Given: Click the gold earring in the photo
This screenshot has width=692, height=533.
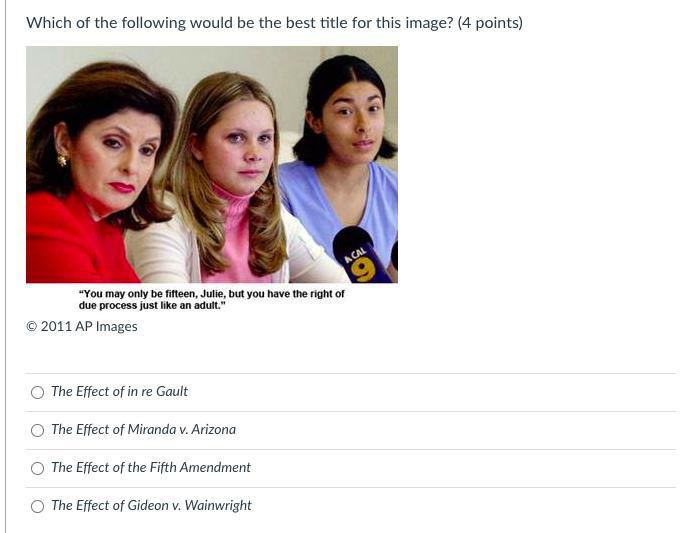Looking at the screenshot, I should tap(62, 159).
